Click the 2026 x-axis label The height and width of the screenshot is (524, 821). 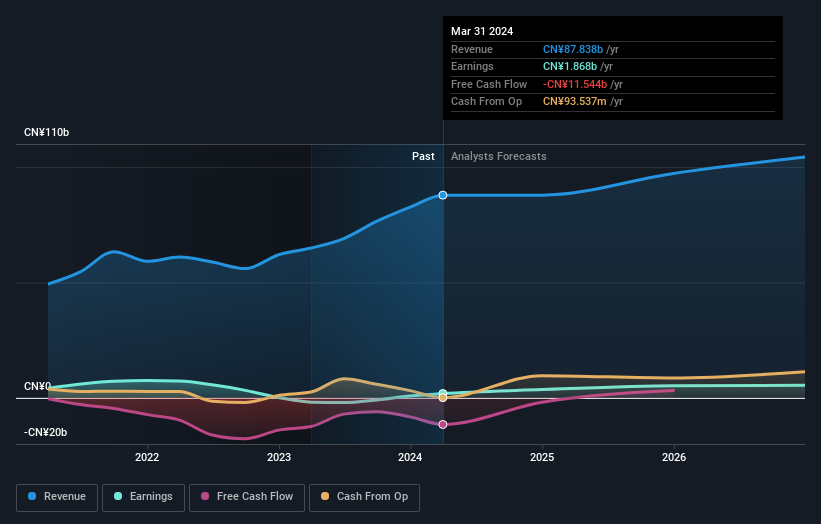click(674, 458)
